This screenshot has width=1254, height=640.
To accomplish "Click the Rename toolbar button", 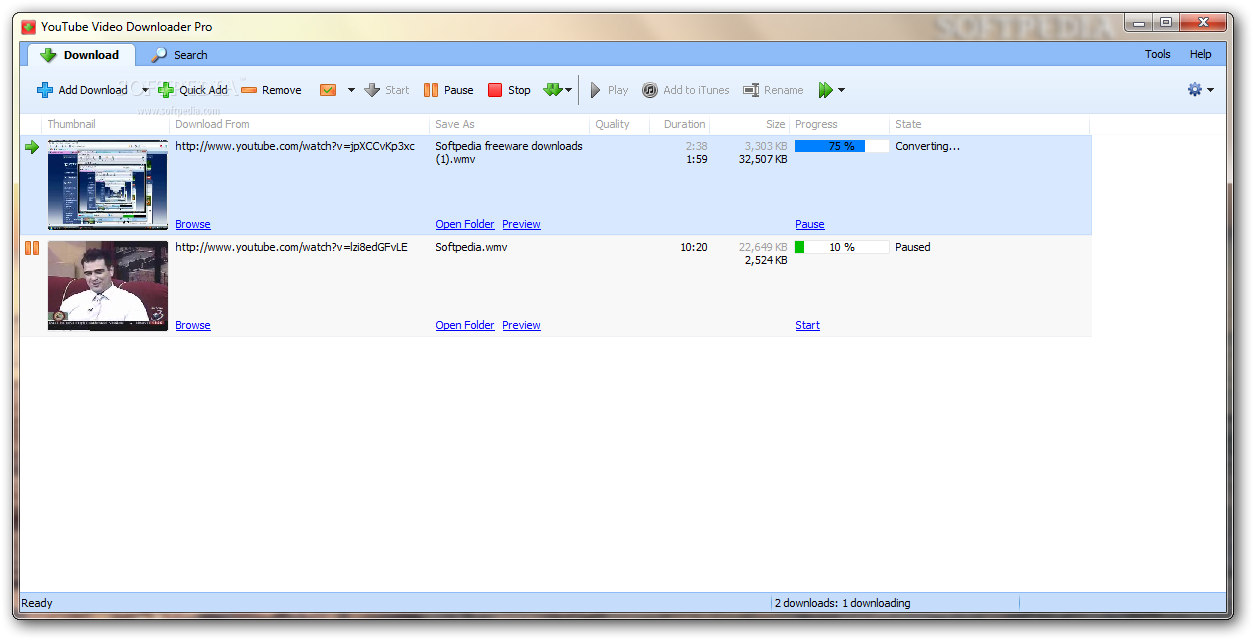I will 773,90.
